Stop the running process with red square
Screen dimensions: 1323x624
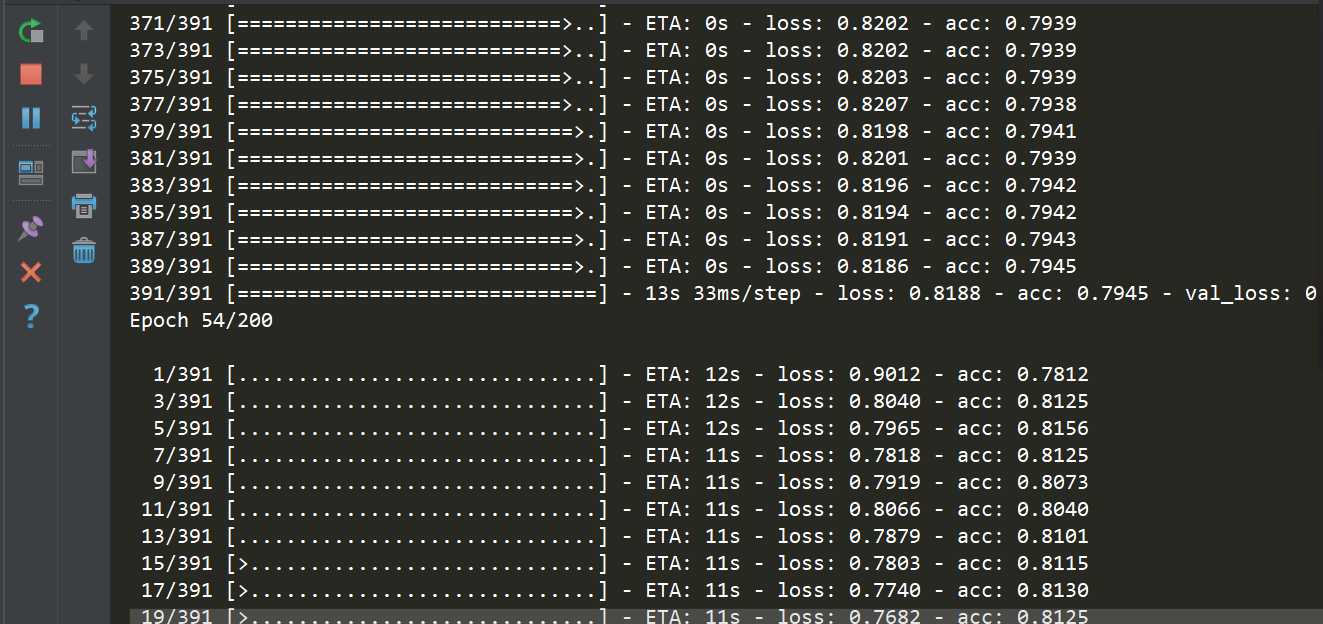tap(31, 74)
